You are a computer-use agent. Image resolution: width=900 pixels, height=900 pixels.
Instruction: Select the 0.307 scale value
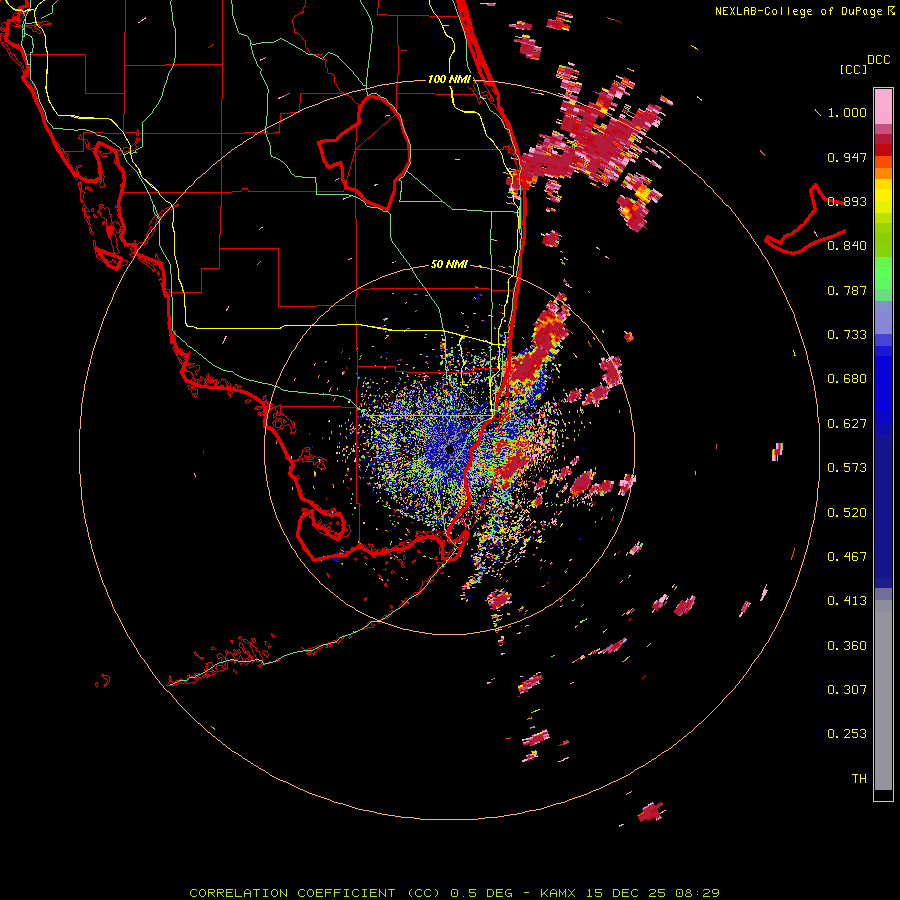[x=847, y=690]
